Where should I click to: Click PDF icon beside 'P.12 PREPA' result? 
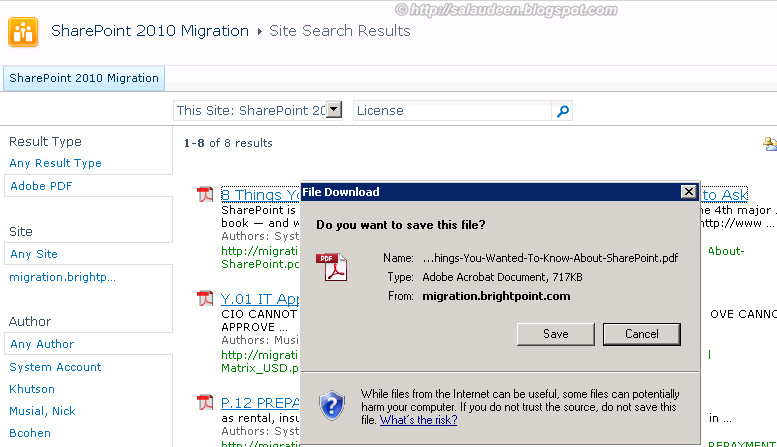click(205, 402)
